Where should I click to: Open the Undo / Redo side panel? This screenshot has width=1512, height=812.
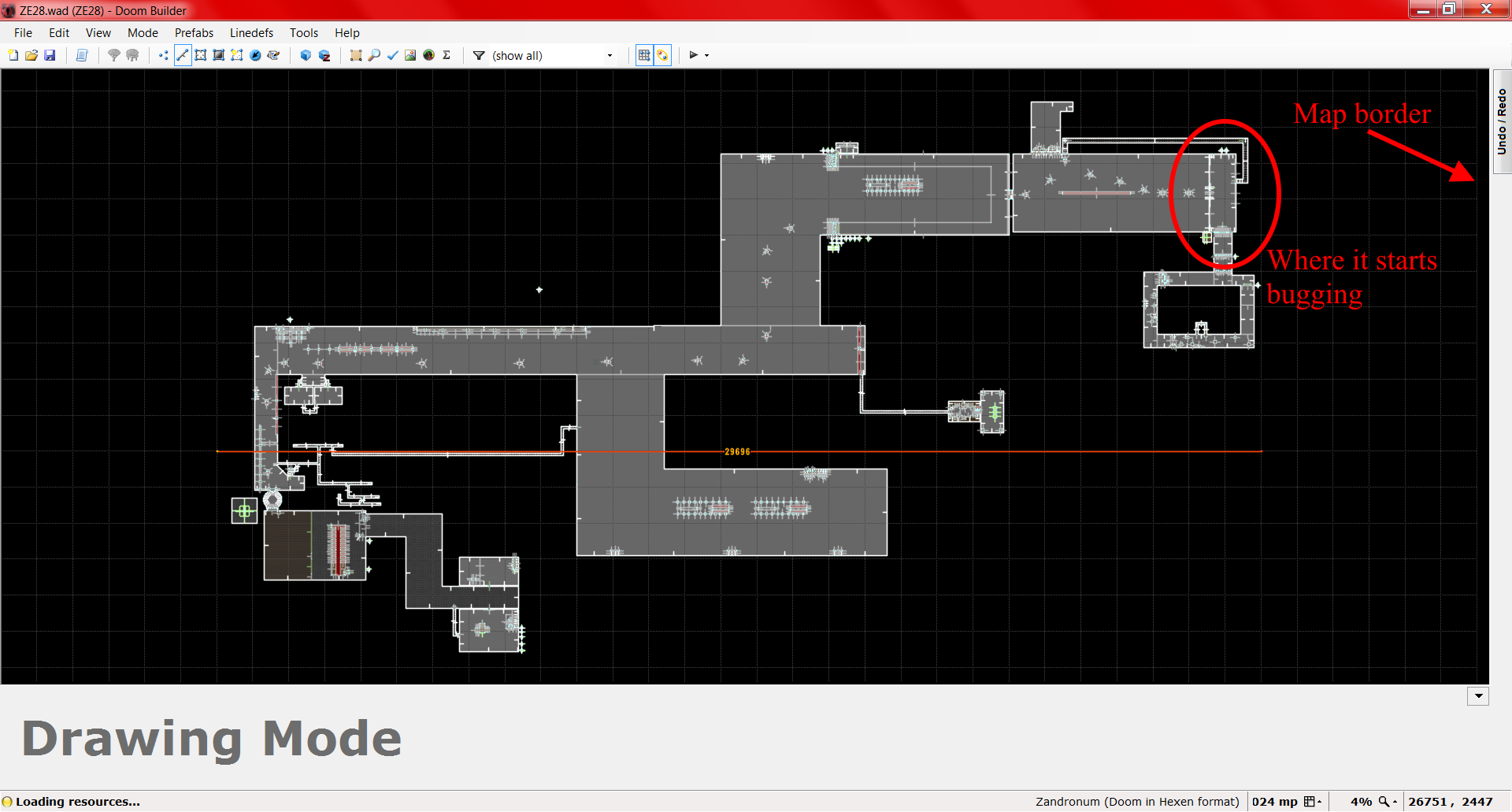point(1502,121)
